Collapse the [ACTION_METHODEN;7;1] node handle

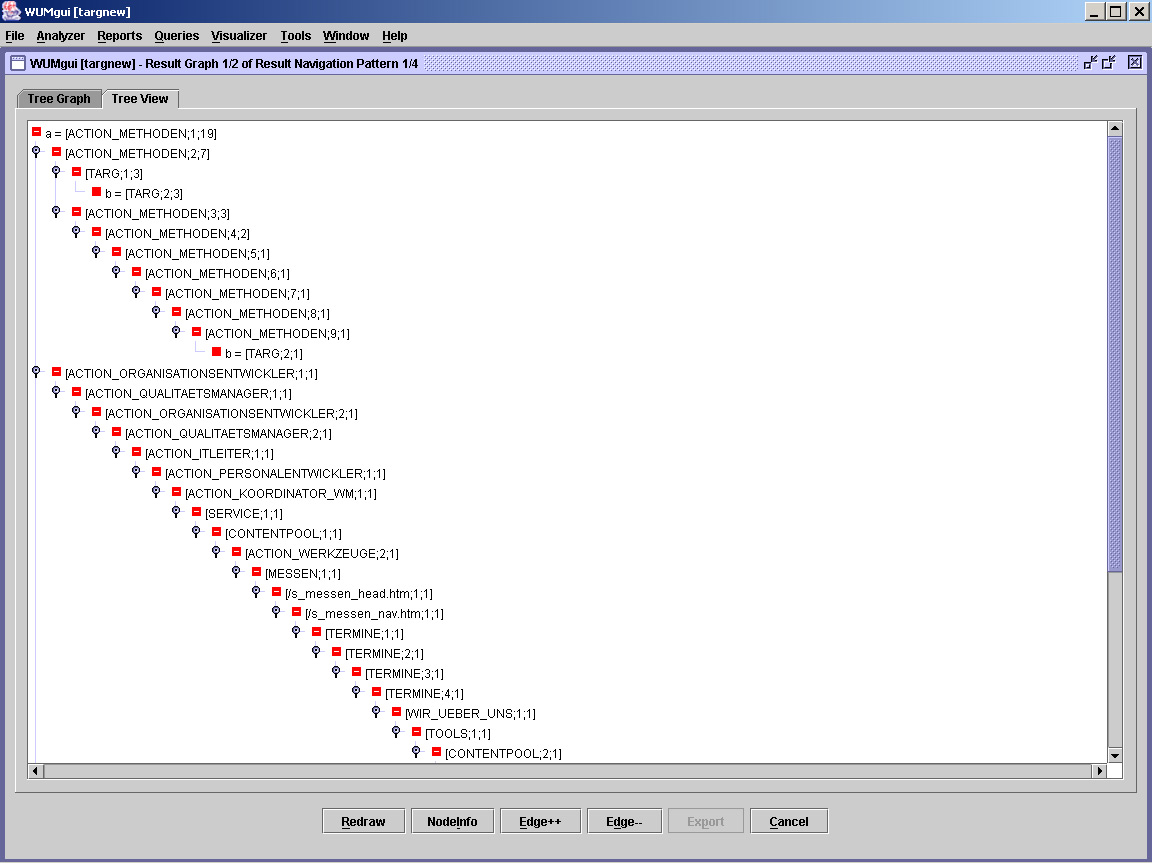coord(136,292)
